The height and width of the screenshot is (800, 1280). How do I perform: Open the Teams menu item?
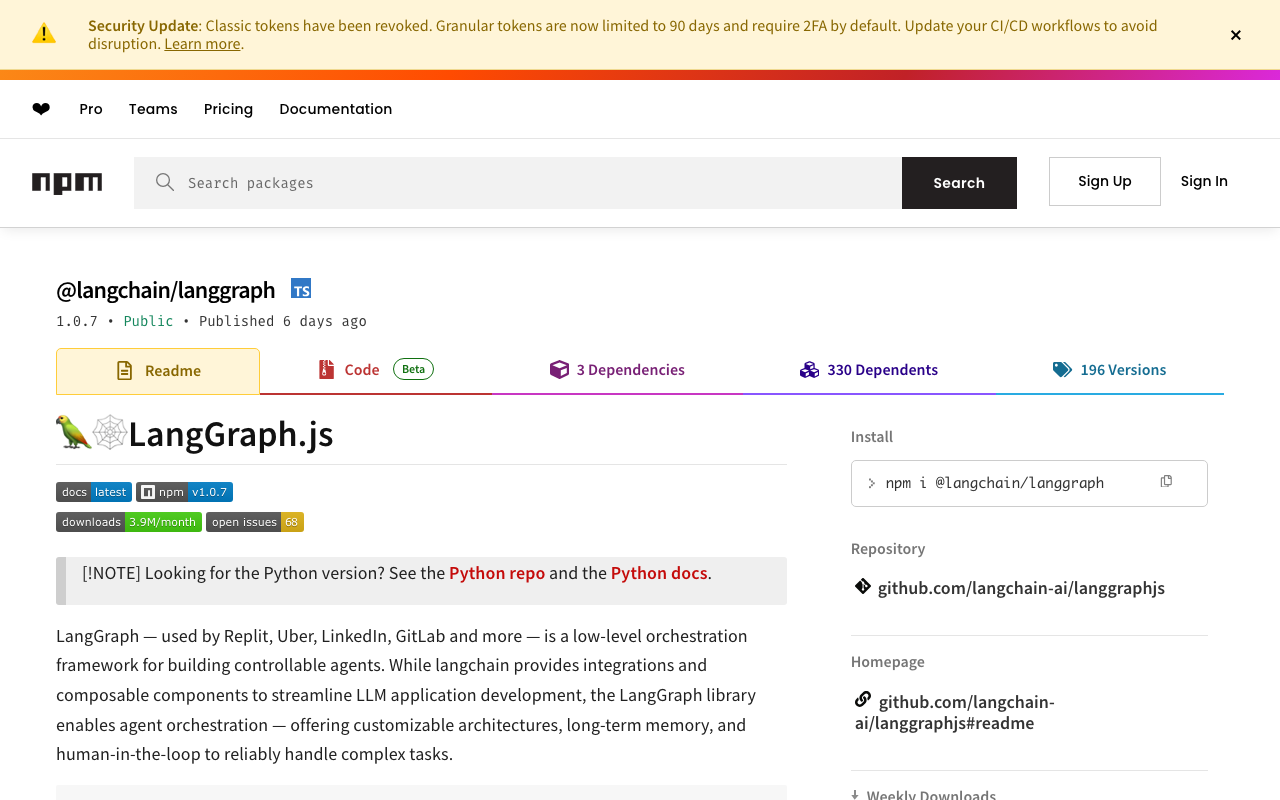[x=153, y=109]
